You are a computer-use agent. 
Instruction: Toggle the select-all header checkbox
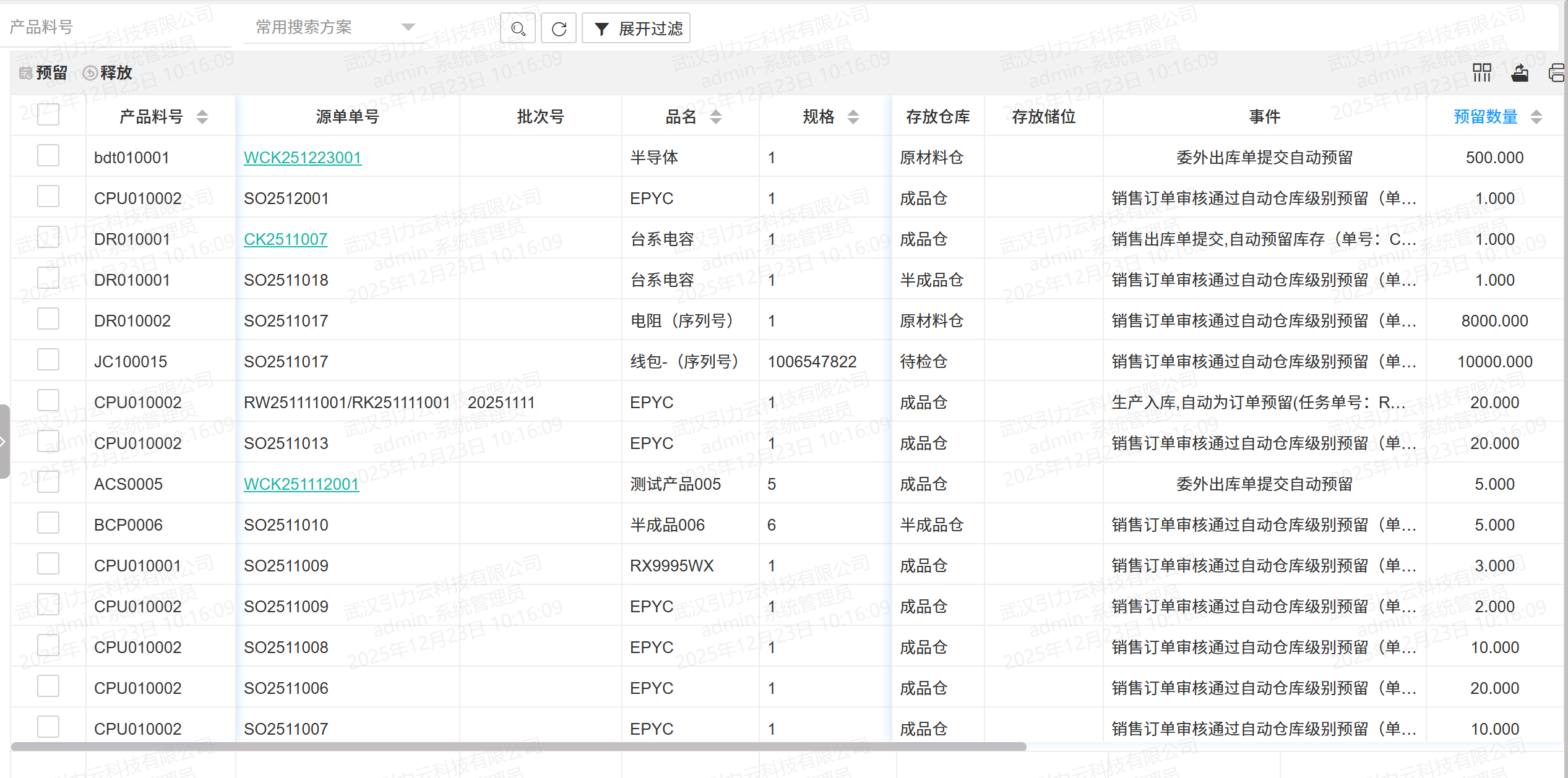click(48, 114)
